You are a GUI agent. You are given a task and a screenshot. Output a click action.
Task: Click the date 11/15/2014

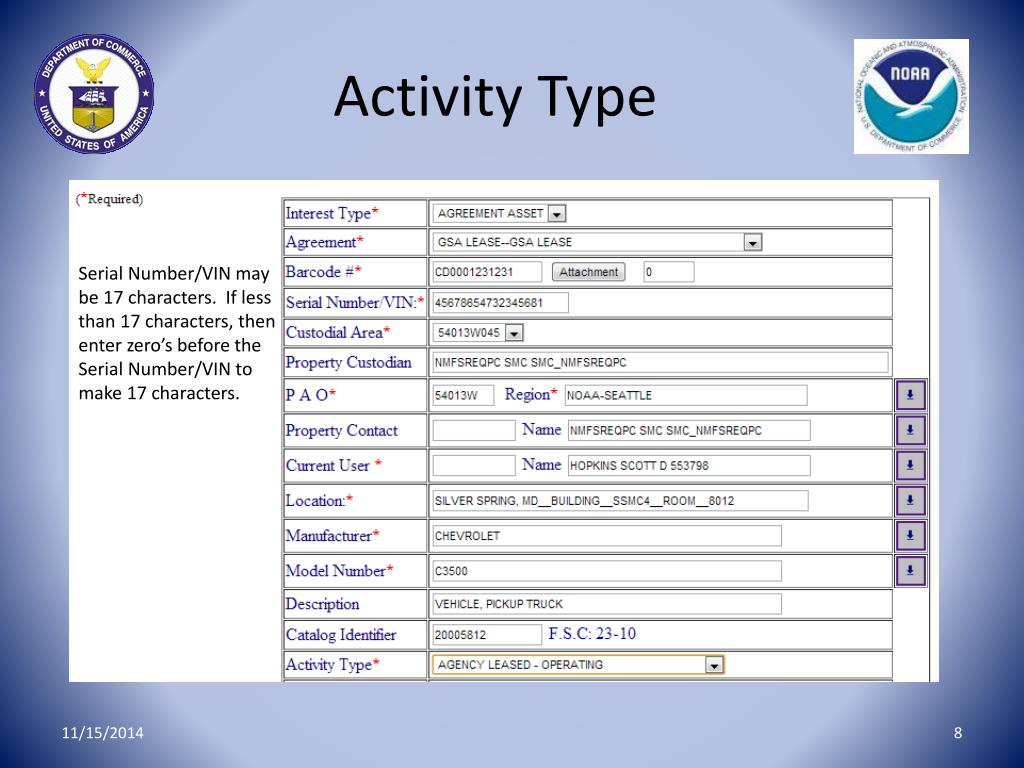103,733
